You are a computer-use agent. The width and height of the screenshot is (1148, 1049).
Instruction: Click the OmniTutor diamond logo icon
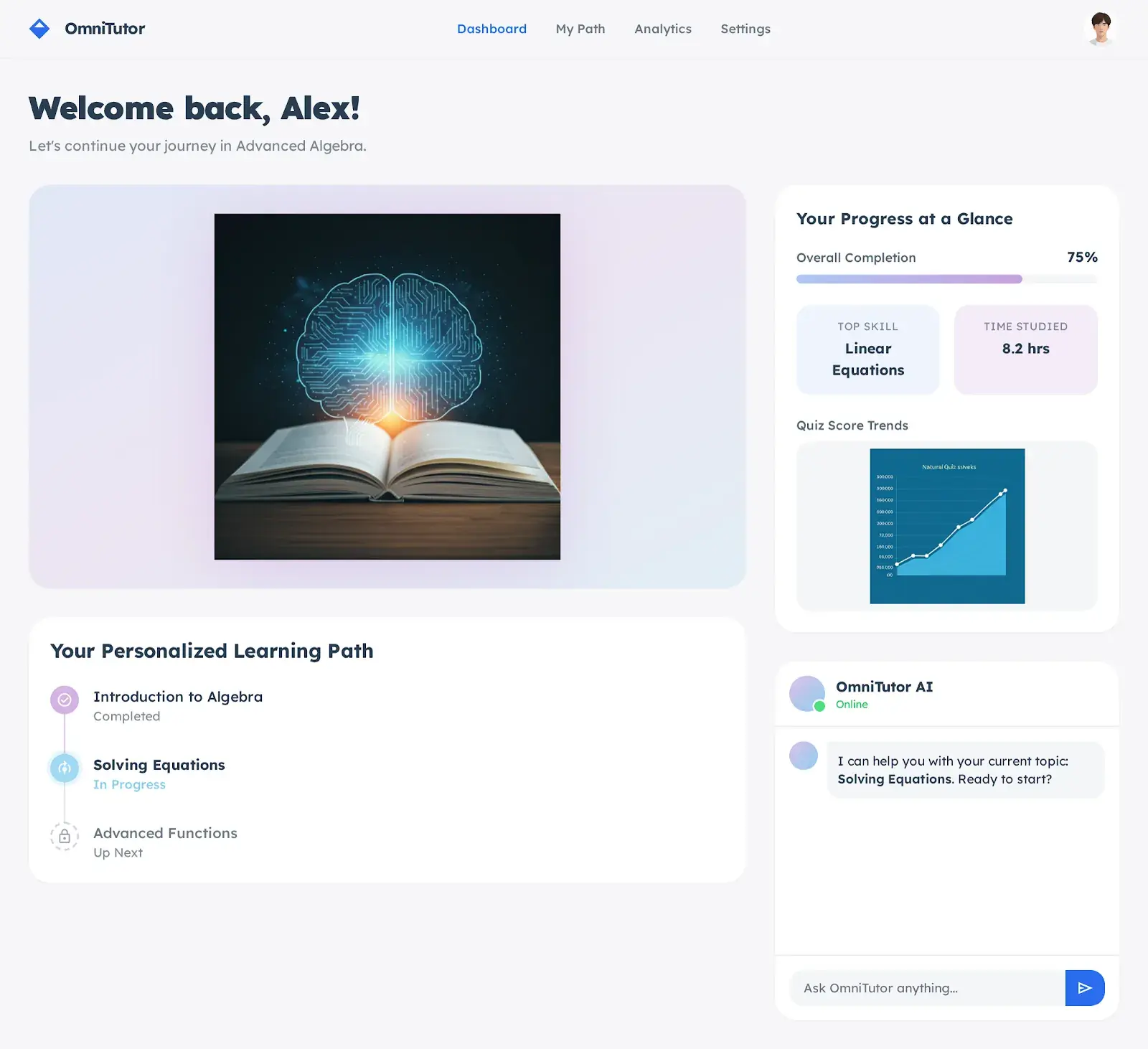[39, 29]
